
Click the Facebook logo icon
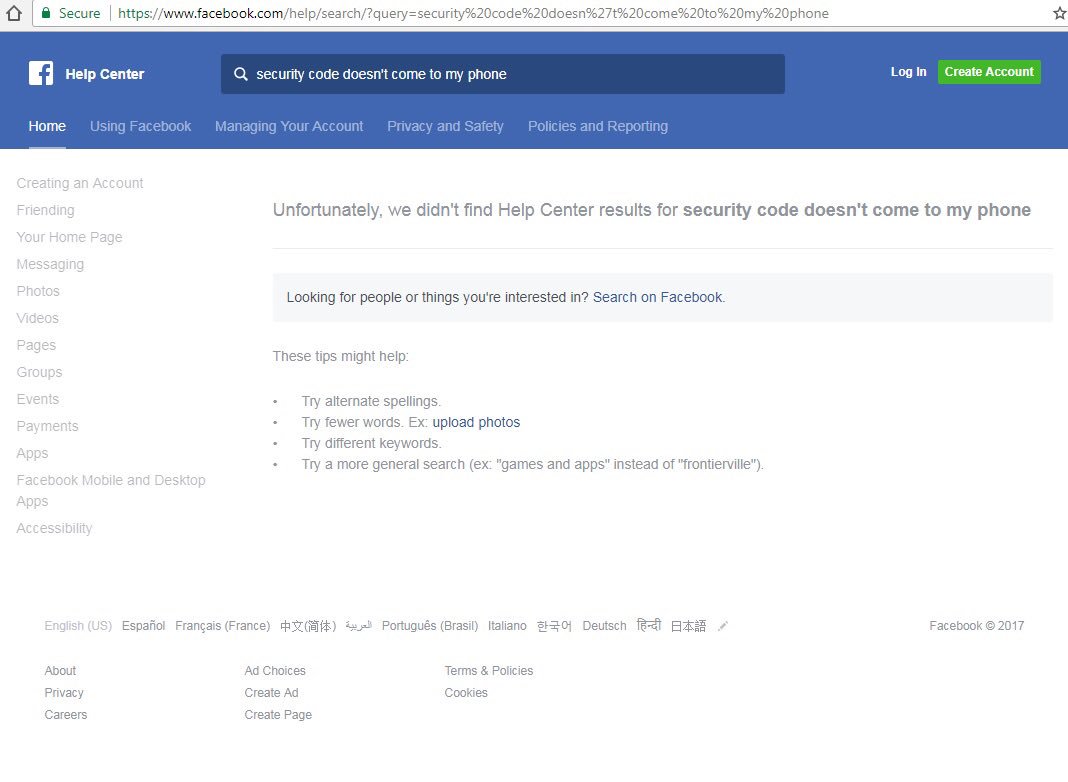(41, 73)
